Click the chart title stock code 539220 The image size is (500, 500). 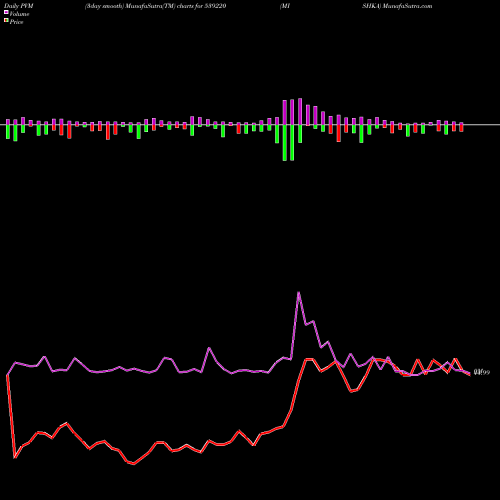(215, 6)
